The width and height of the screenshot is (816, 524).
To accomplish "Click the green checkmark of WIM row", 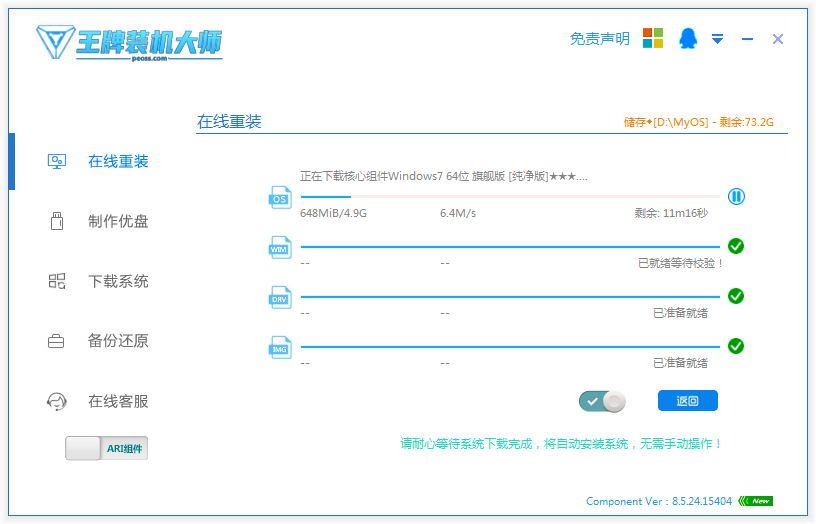I will point(736,246).
